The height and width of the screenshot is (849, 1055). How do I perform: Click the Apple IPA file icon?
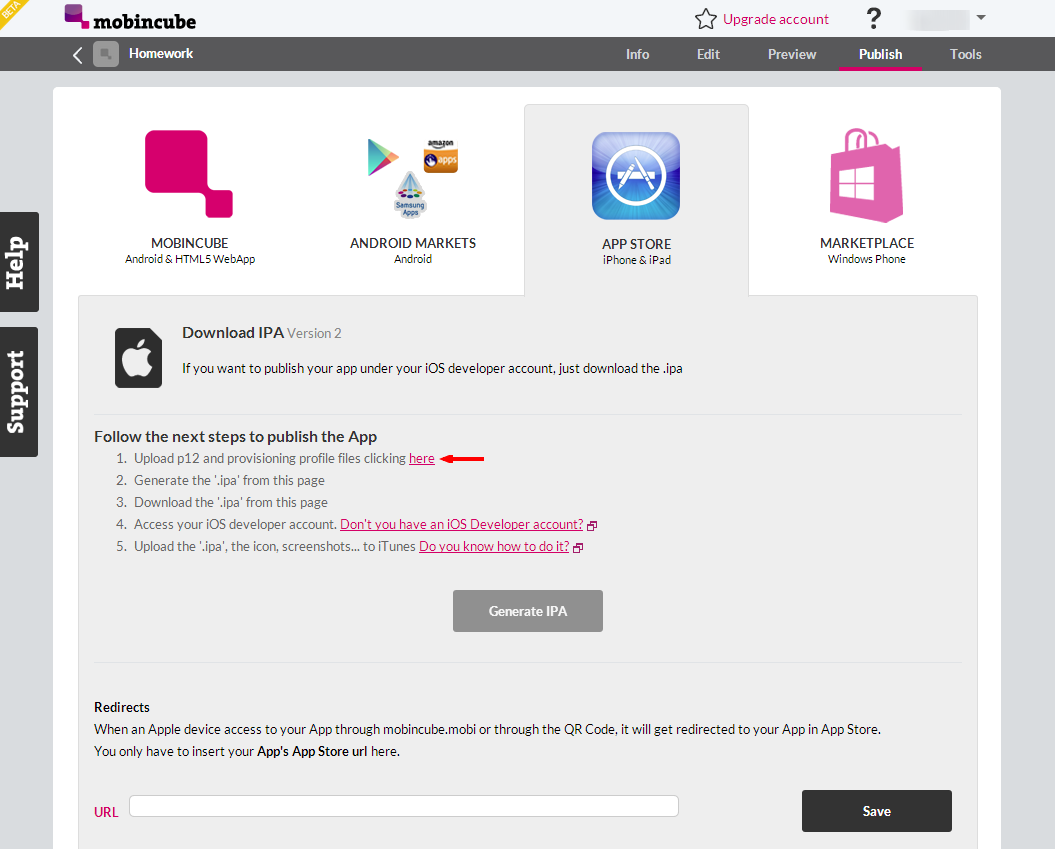(138, 358)
